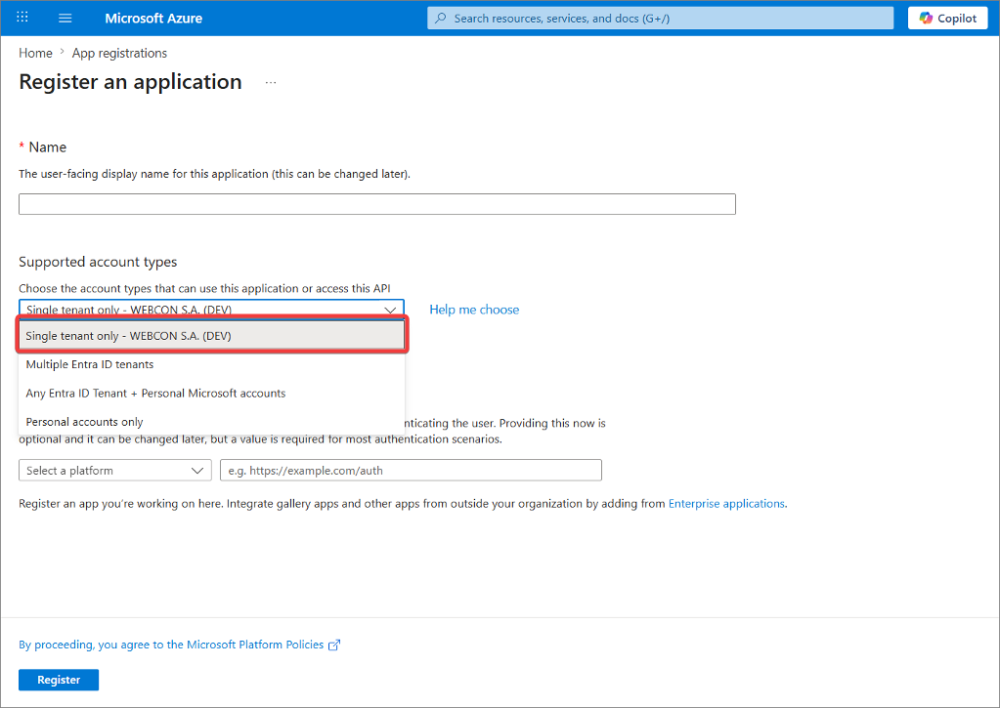Screen dimensions: 1000x708
Task: Open the hamburger portal menu
Action: 66,18
